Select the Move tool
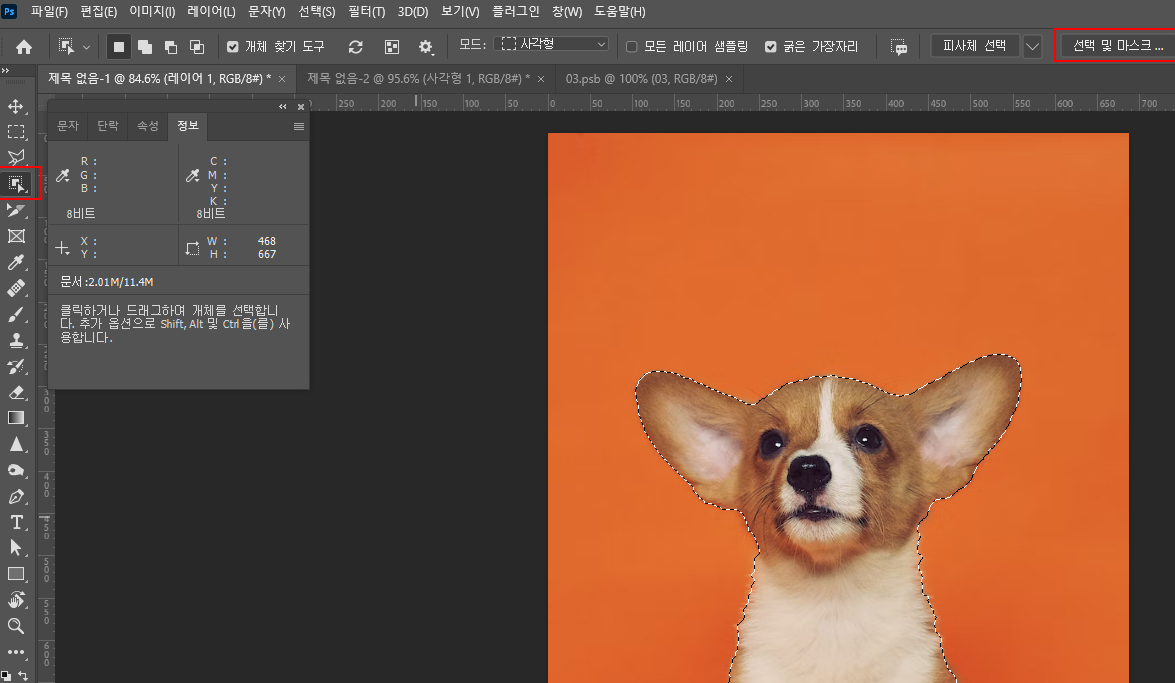 pos(16,106)
